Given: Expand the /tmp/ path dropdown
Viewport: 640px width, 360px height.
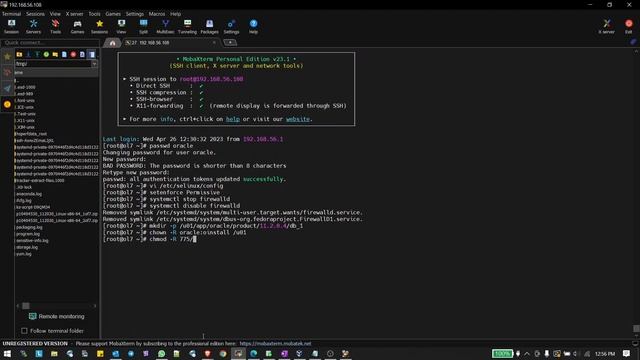Looking at the screenshot, I should [94, 64].
